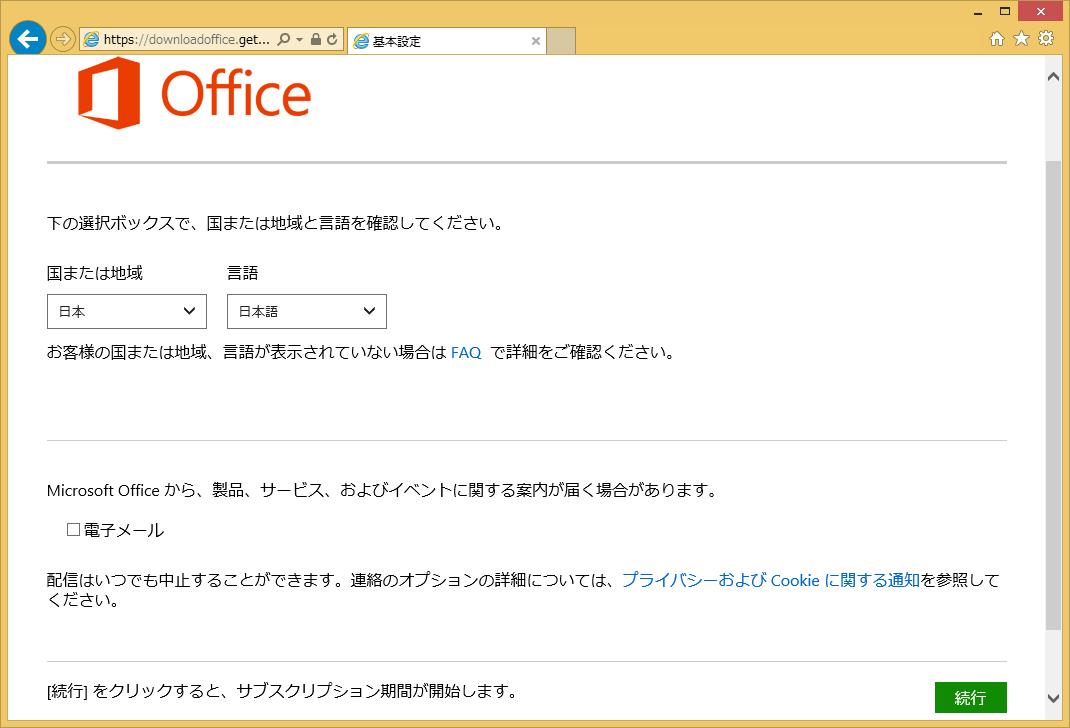
Task: Click the scrollbar down arrow
Action: (1053, 699)
